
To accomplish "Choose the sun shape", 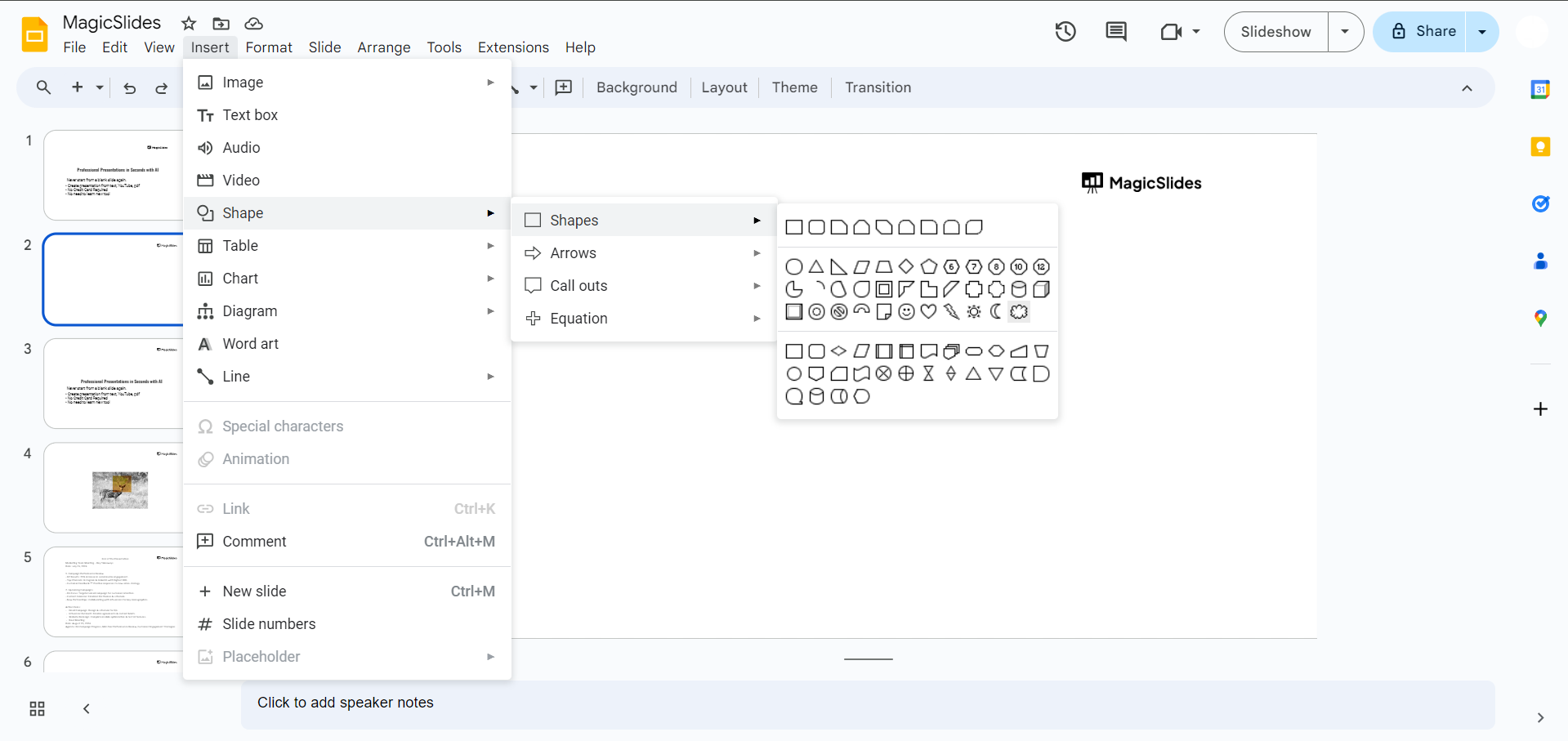I will click(x=973, y=312).
